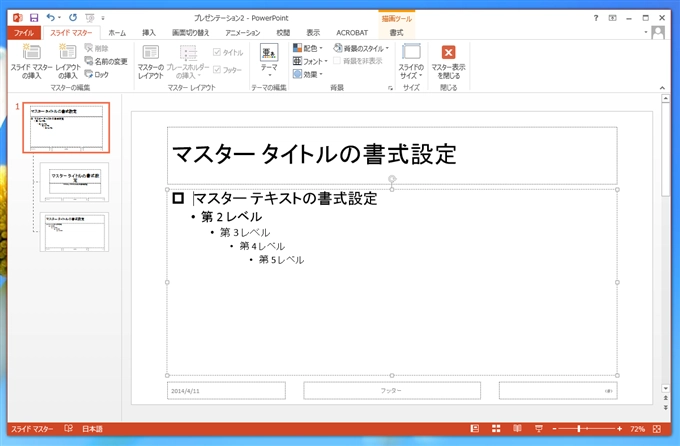This screenshot has height=446, width=680.
Task: Click the master title placeholder text
Action: (314, 154)
